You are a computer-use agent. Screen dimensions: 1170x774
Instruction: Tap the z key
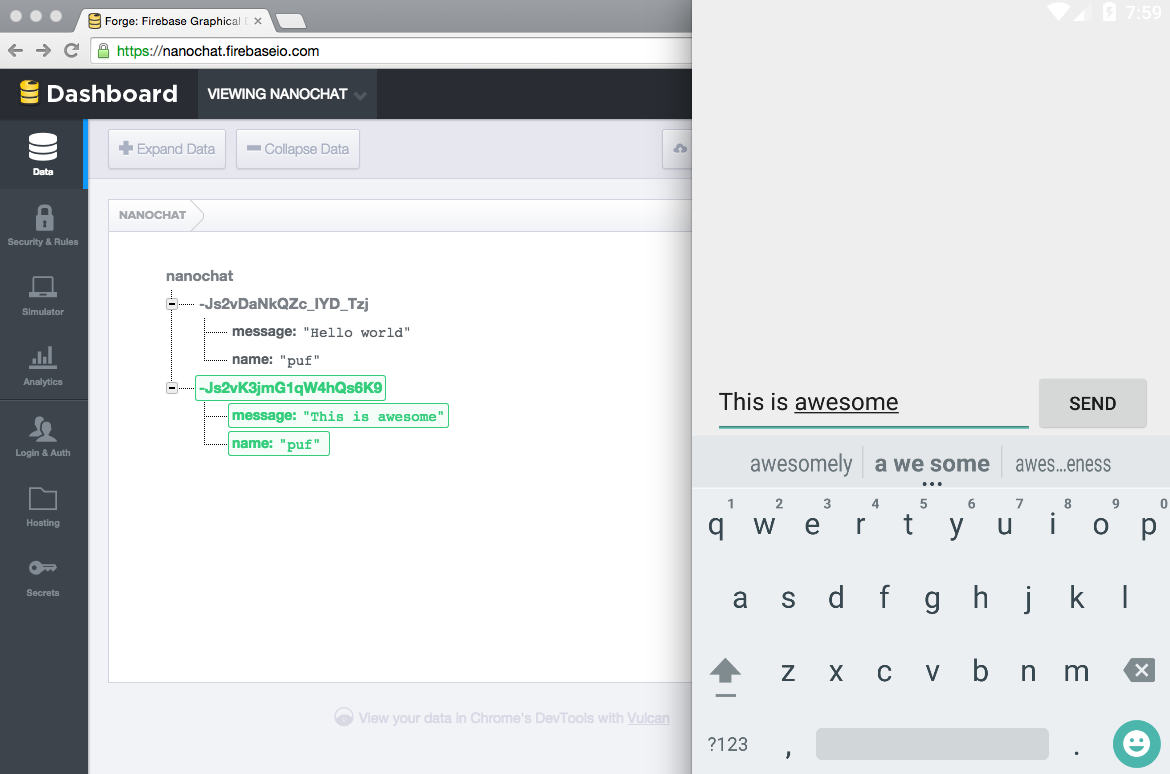(788, 672)
